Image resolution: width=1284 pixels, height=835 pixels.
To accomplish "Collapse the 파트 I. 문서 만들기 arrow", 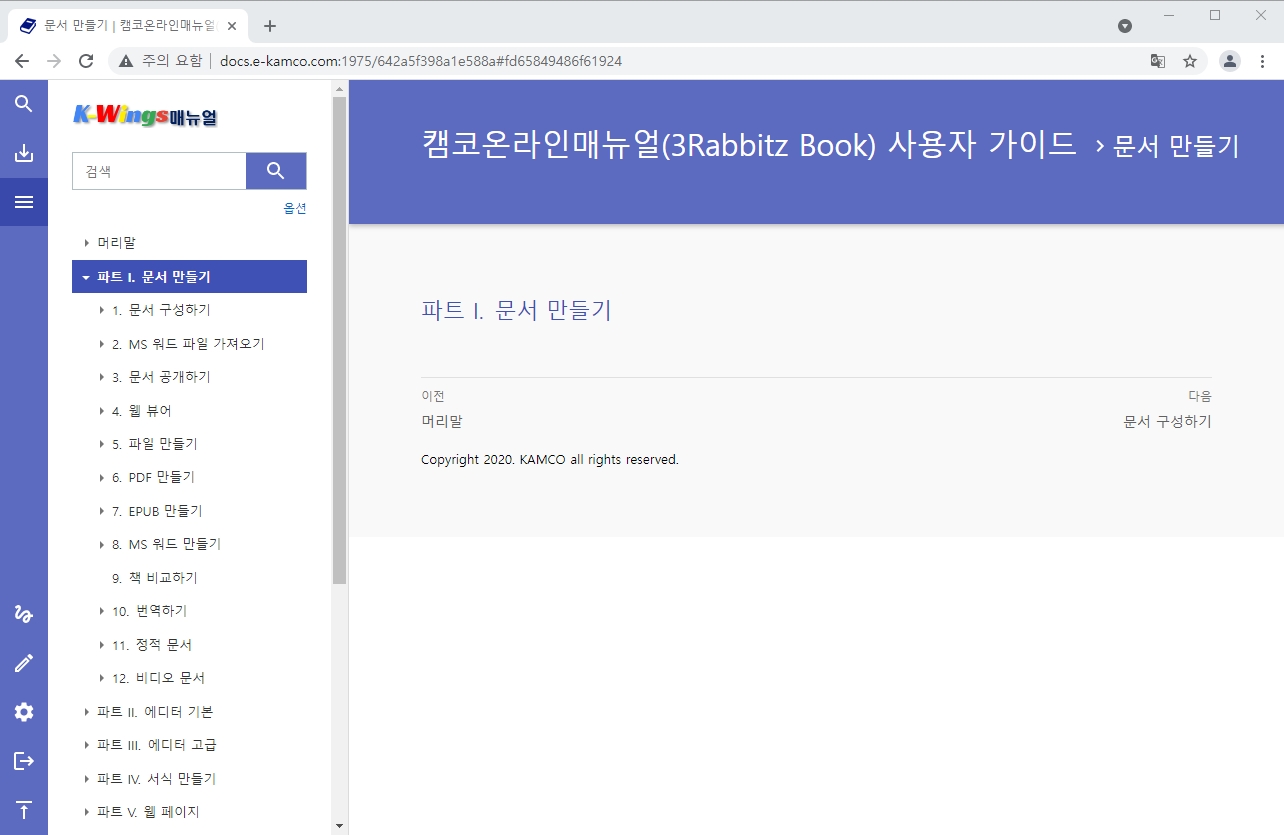I will [86, 277].
